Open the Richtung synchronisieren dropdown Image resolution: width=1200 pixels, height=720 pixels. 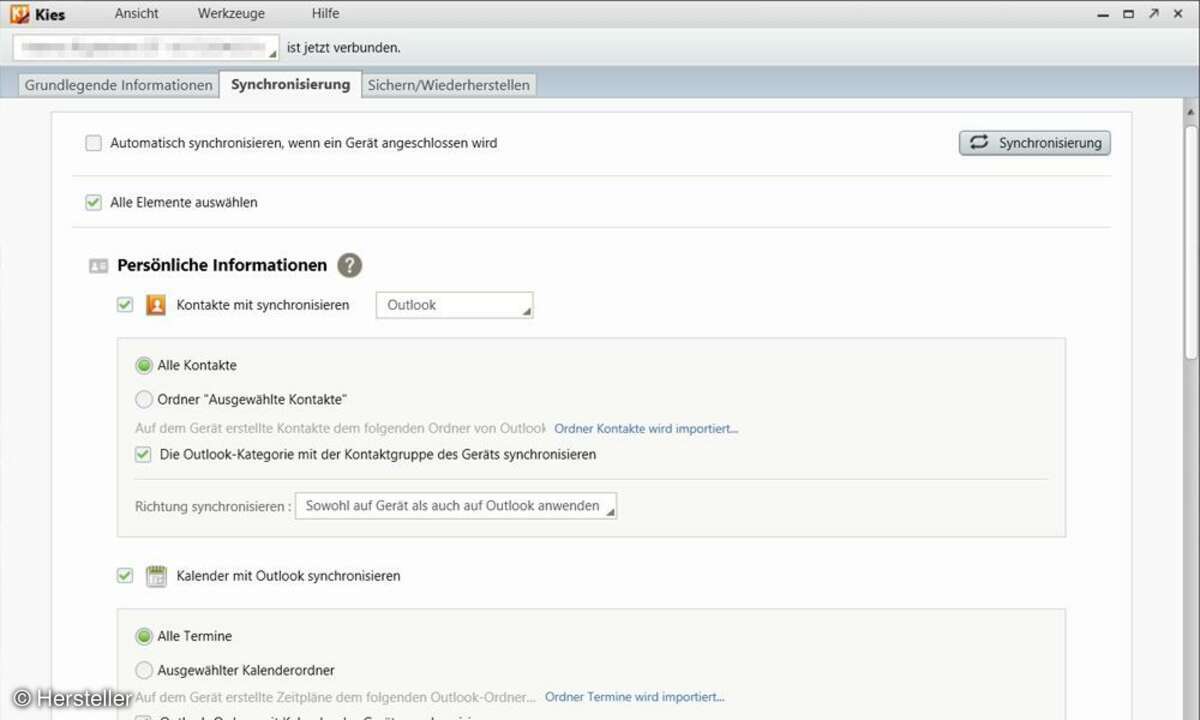(456, 506)
